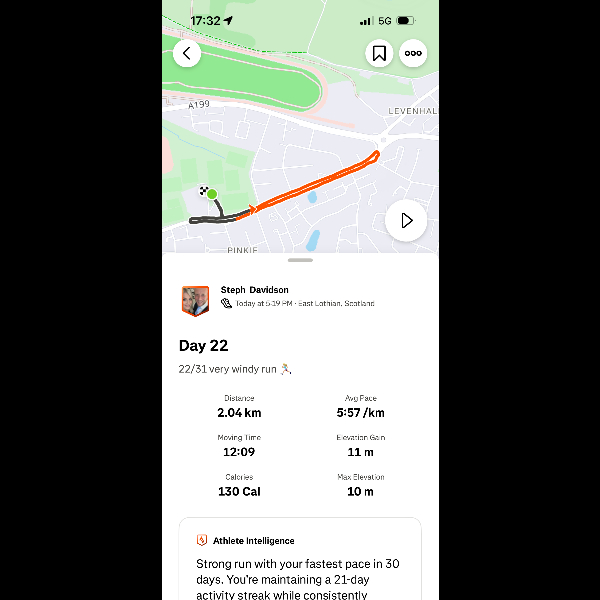
Task: Open the Athlete Intelligence summary card
Action: click(x=300, y=559)
